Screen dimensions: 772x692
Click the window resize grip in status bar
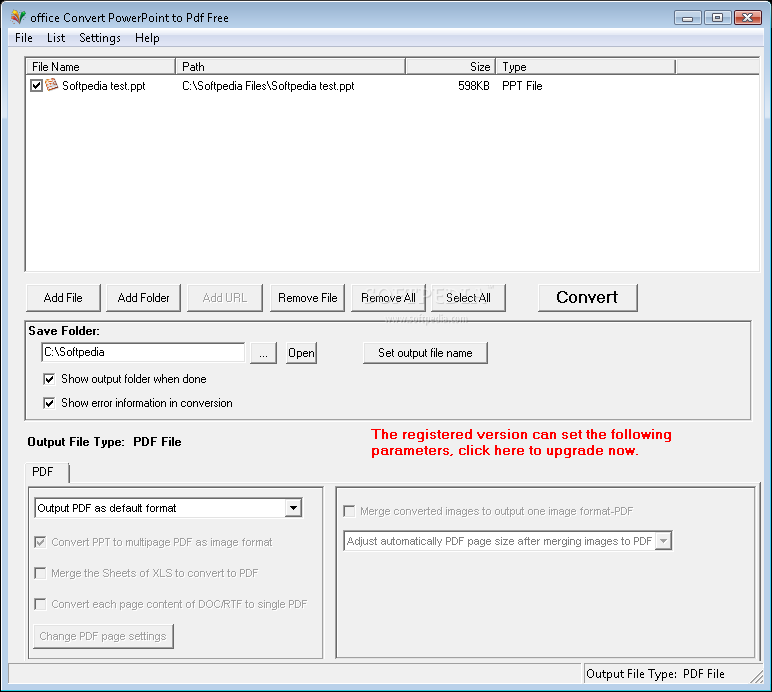pos(756,677)
